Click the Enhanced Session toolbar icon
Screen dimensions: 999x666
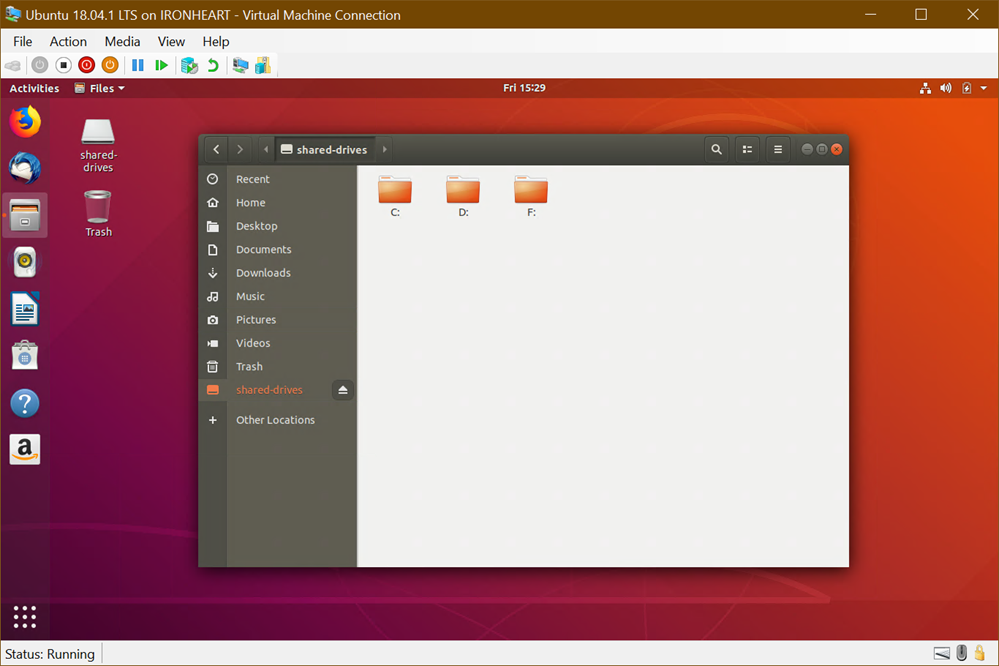click(x=240, y=65)
